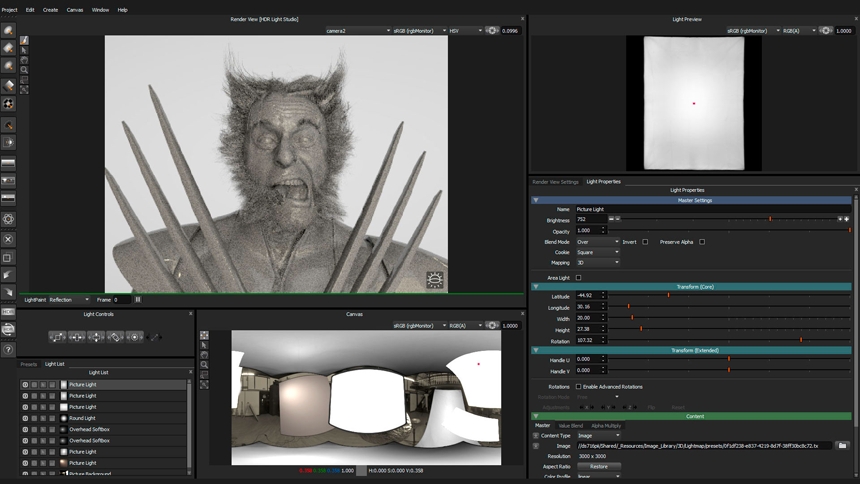The width and height of the screenshot is (860, 484).
Task: Click the Frame number field
Action: (x=122, y=300)
